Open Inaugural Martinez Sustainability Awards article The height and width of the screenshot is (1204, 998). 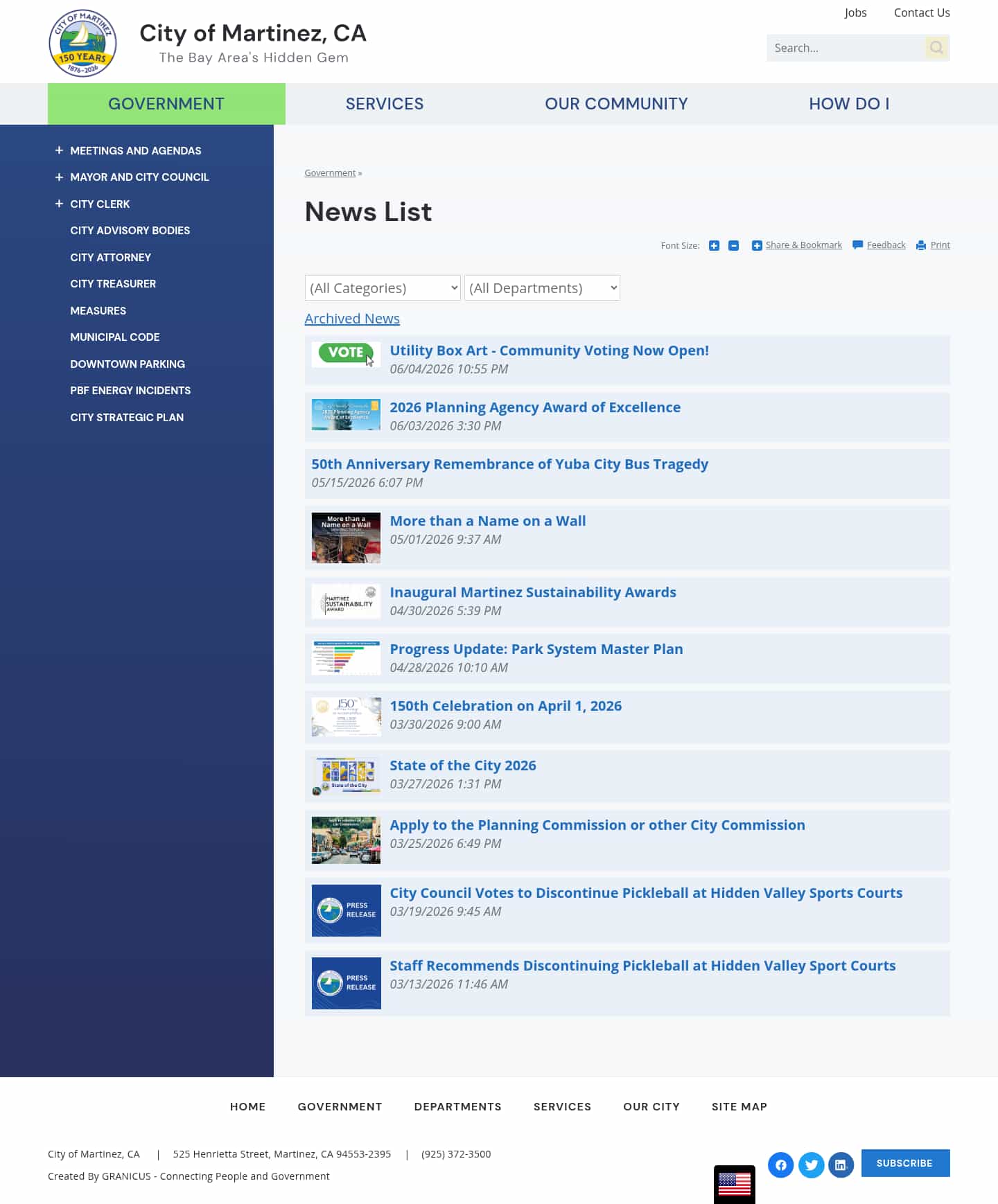click(533, 592)
